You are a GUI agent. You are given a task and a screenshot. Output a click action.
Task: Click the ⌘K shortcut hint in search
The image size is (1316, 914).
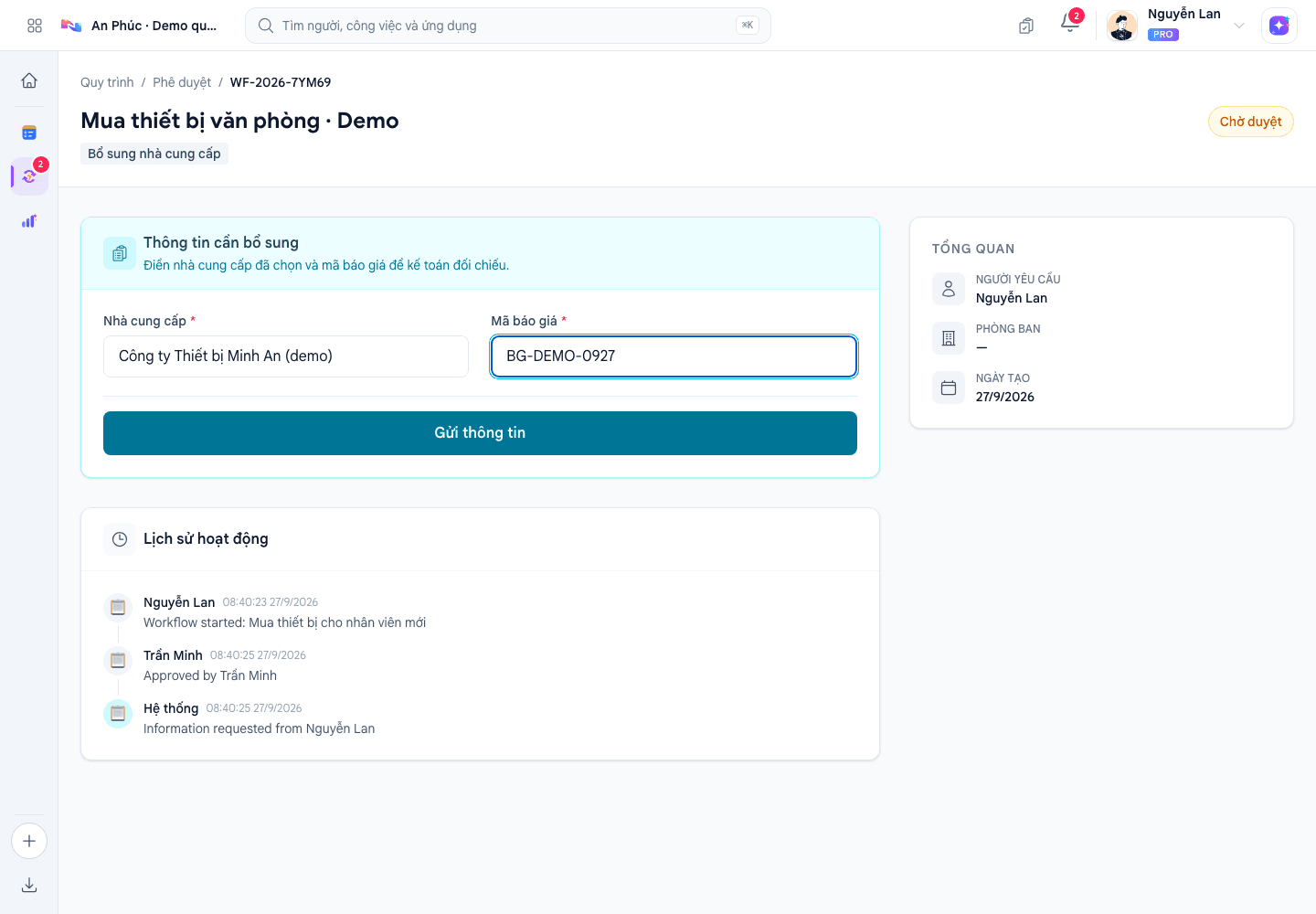click(748, 26)
